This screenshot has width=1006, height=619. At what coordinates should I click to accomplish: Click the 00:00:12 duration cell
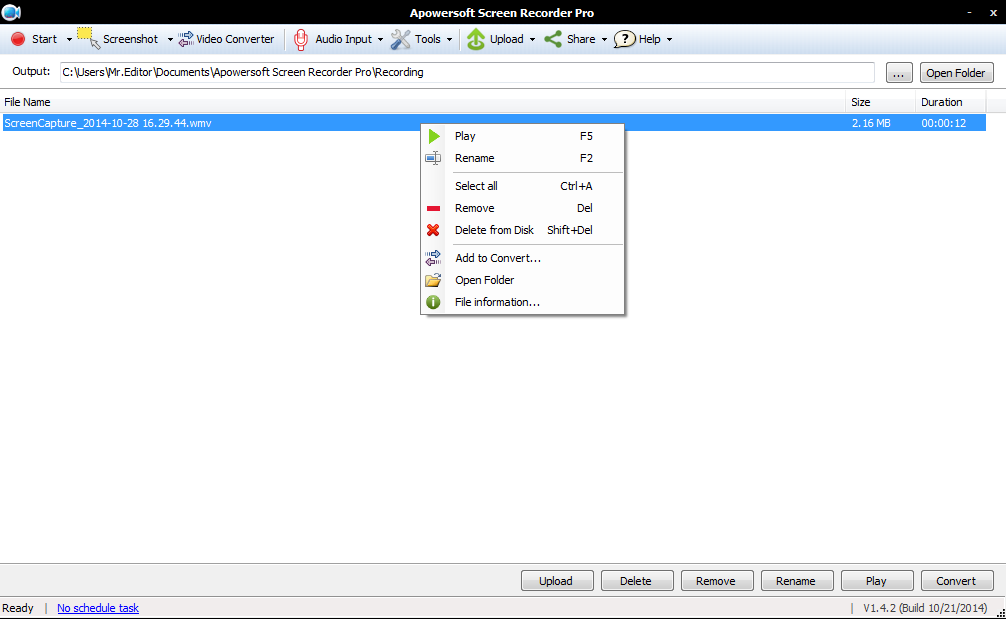tap(943, 123)
